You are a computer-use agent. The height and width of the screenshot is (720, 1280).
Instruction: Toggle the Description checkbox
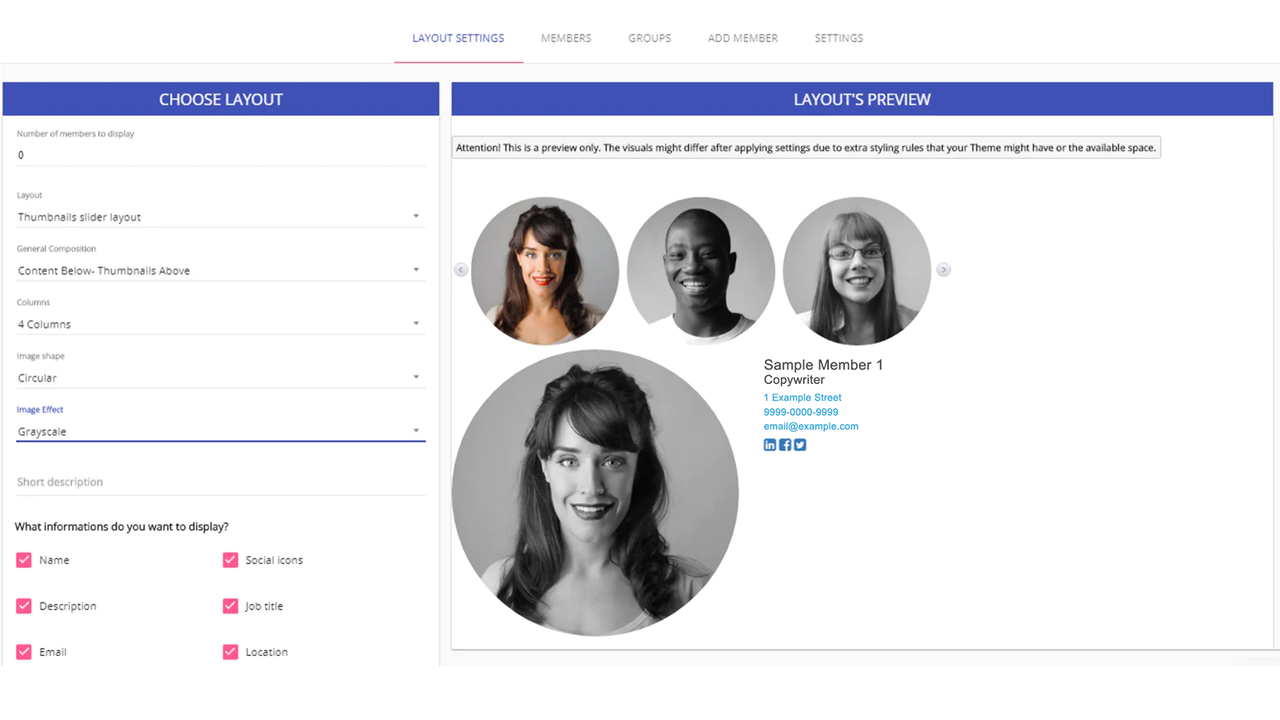point(24,606)
